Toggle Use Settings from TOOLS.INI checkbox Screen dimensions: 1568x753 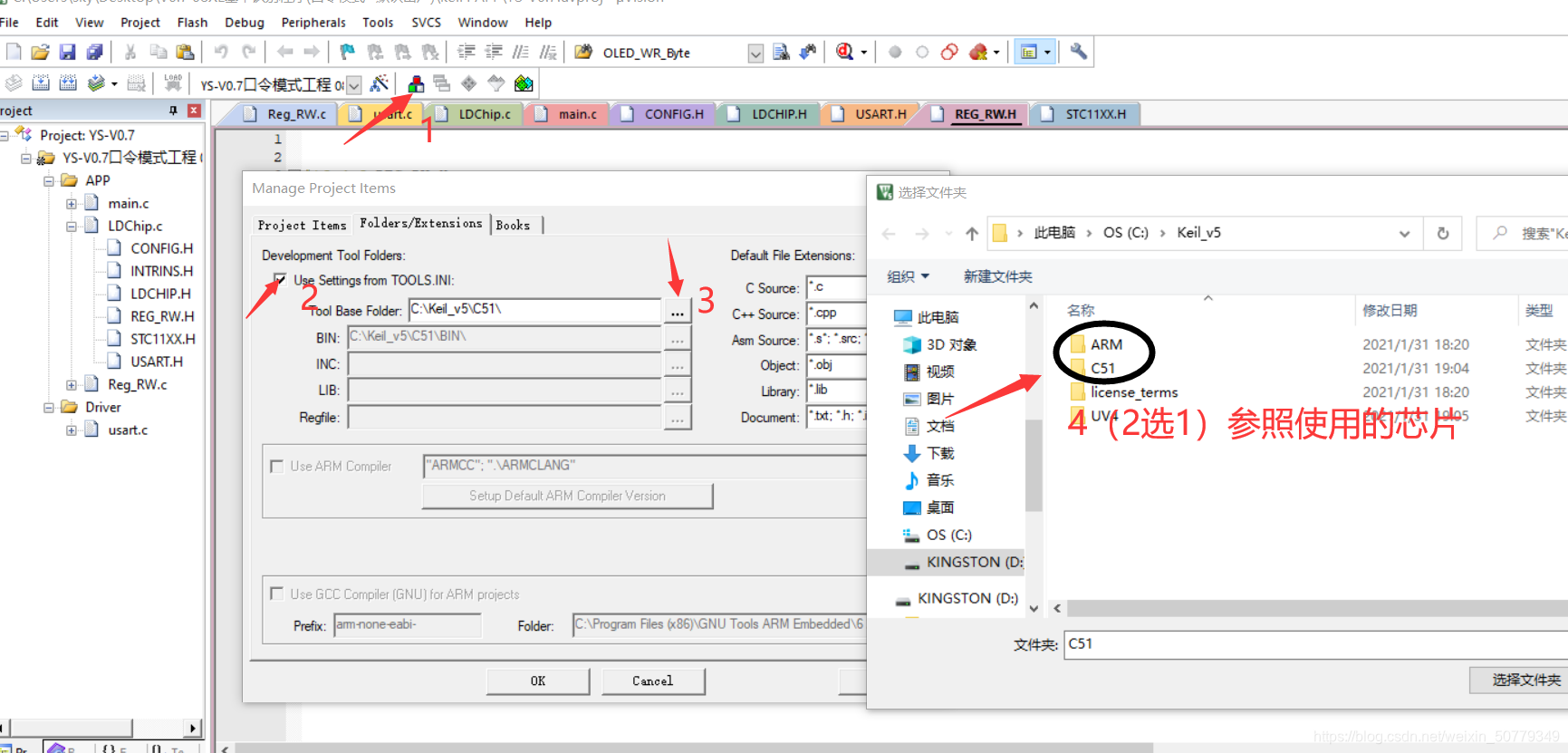coord(280,279)
